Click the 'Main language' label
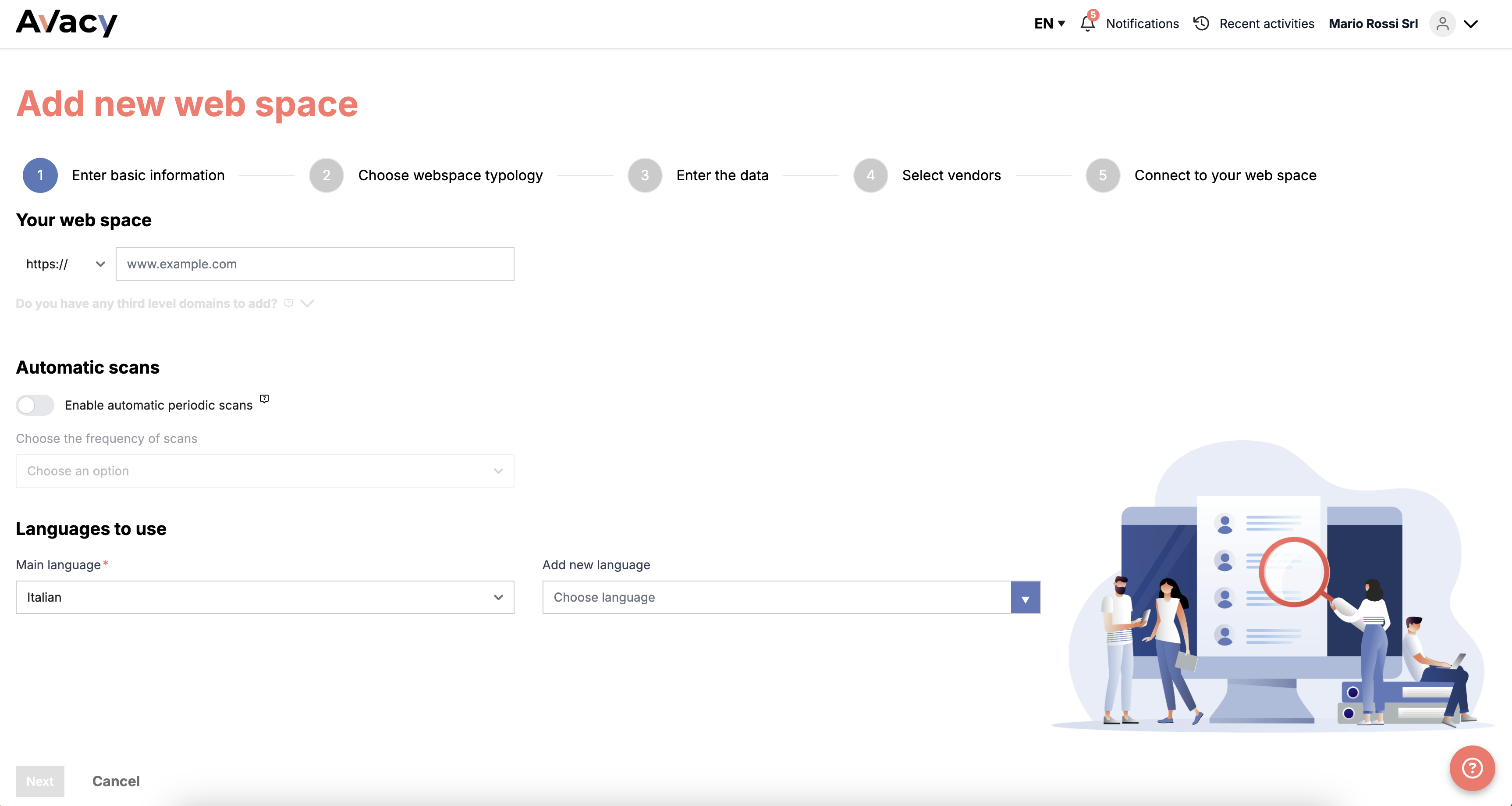Viewport: 1512px width, 806px height. (x=58, y=564)
